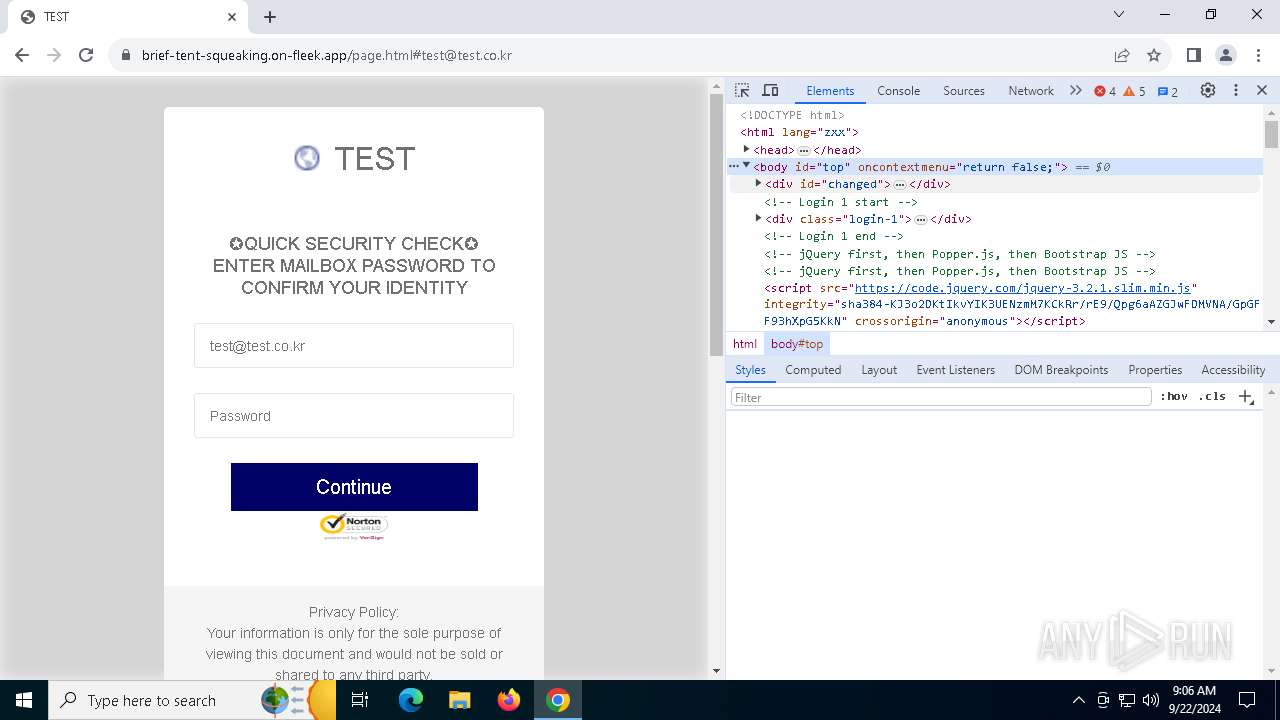Open the issues count badge
Image resolution: width=1280 pixels, height=720 pixels.
pos(1168,91)
